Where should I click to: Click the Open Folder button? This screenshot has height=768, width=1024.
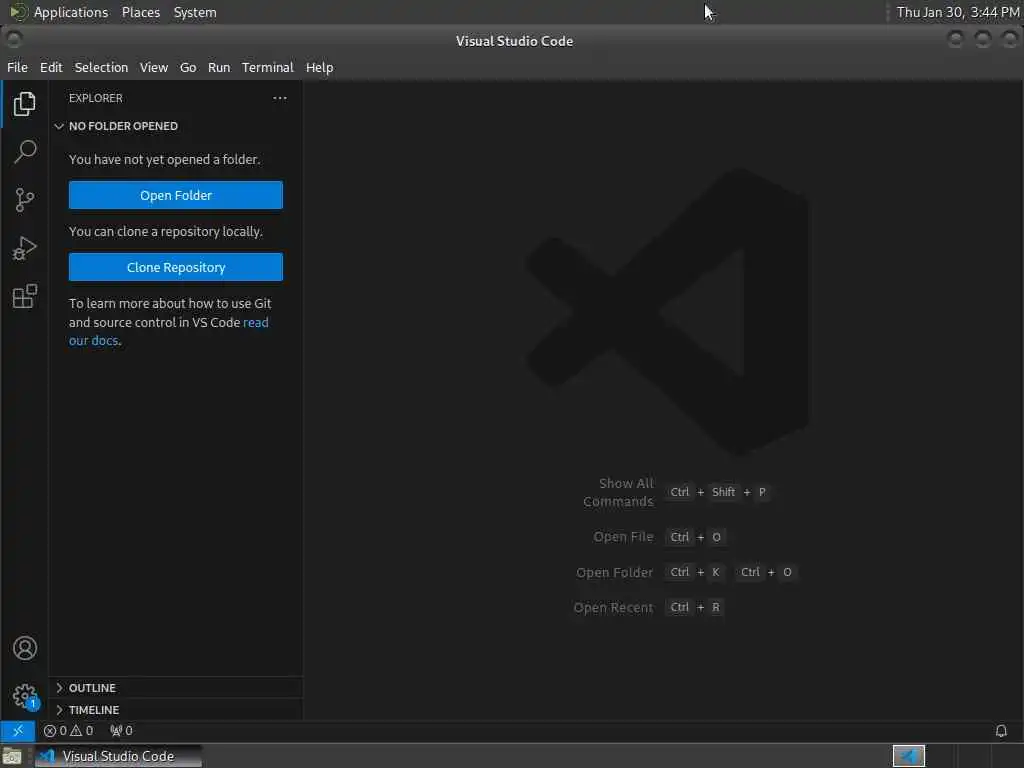click(x=176, y=195)
